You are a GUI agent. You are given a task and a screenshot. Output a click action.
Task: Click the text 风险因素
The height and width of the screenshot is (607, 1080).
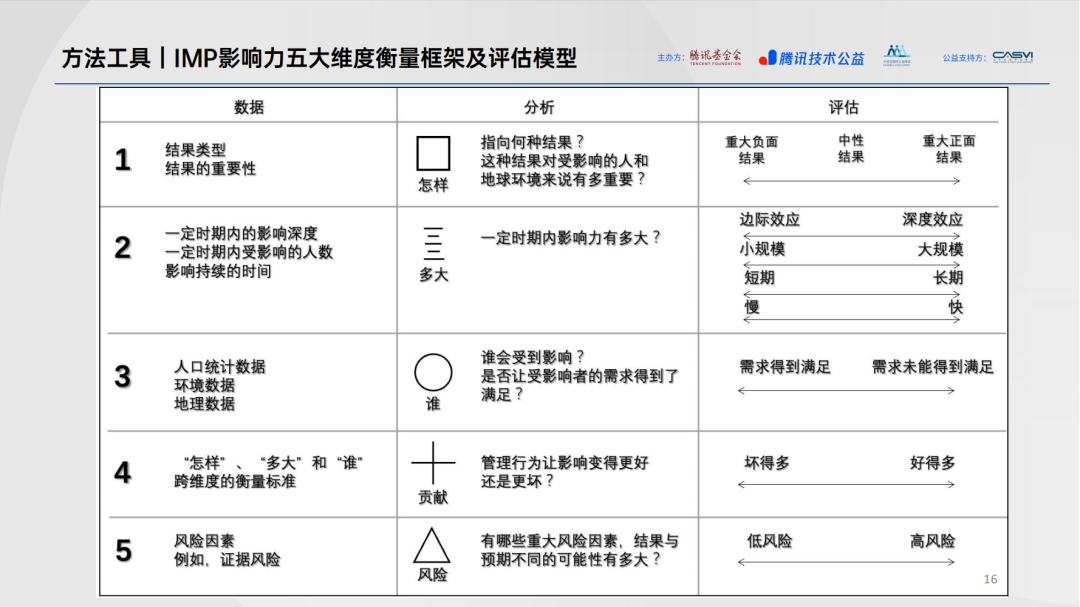coord(204,541)
